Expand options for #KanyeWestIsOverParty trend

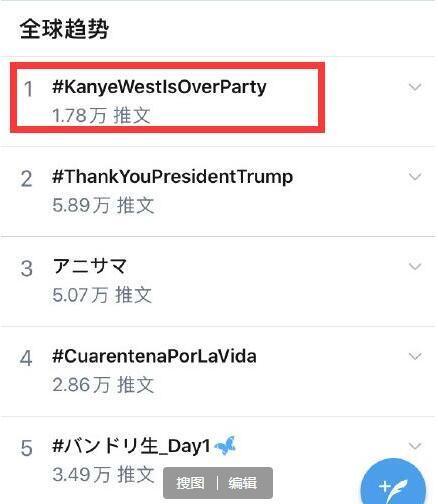pyautogui.click(x=415, y=87)
